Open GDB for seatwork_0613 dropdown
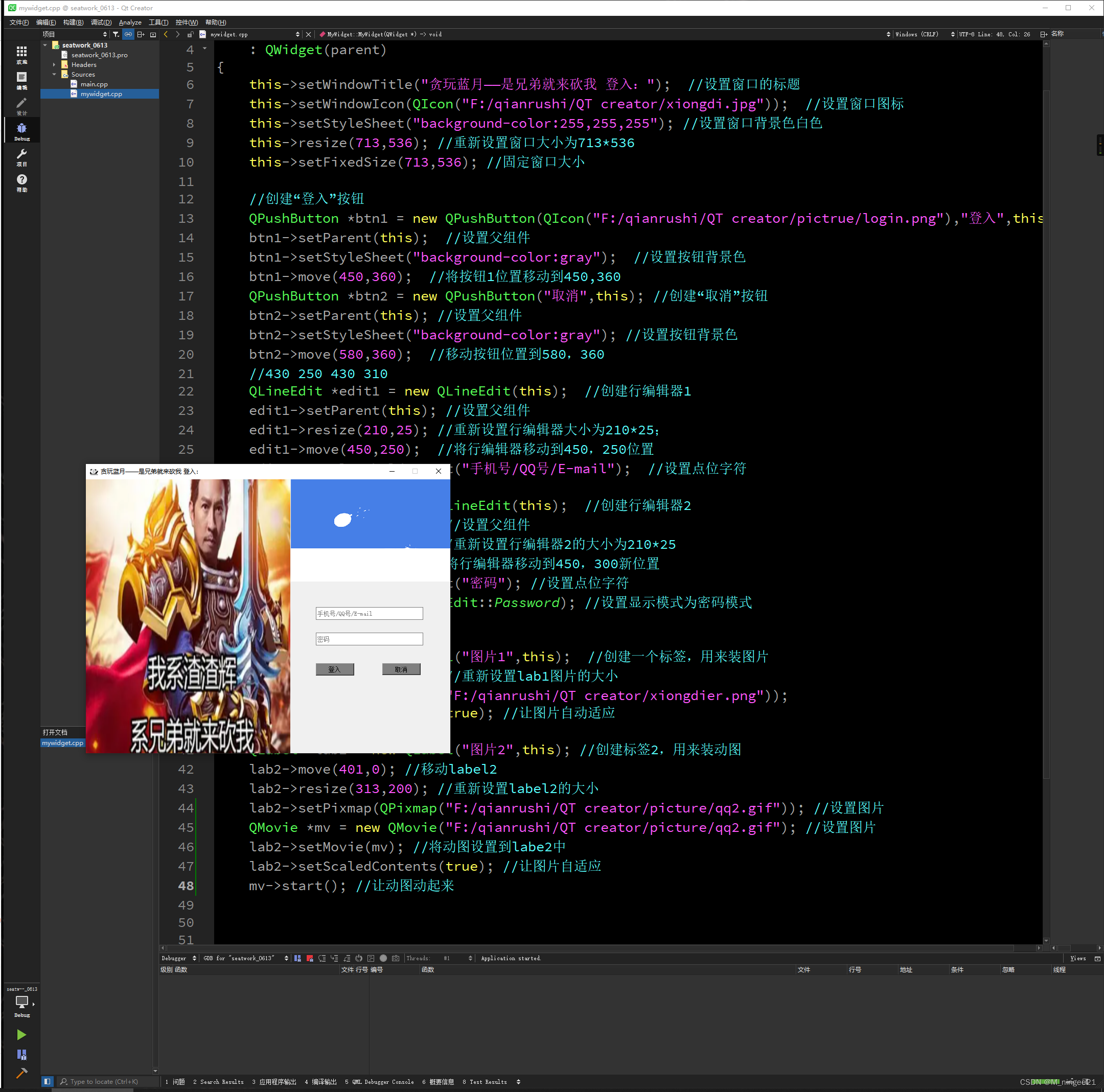This screenshot has width=1104, height=1092. pos(246,958)
